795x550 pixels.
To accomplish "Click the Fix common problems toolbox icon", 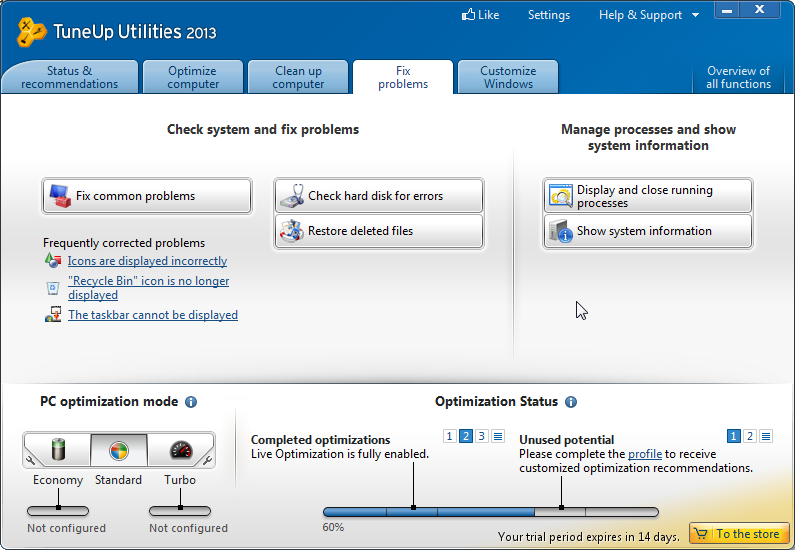I will tap(60, 196).
